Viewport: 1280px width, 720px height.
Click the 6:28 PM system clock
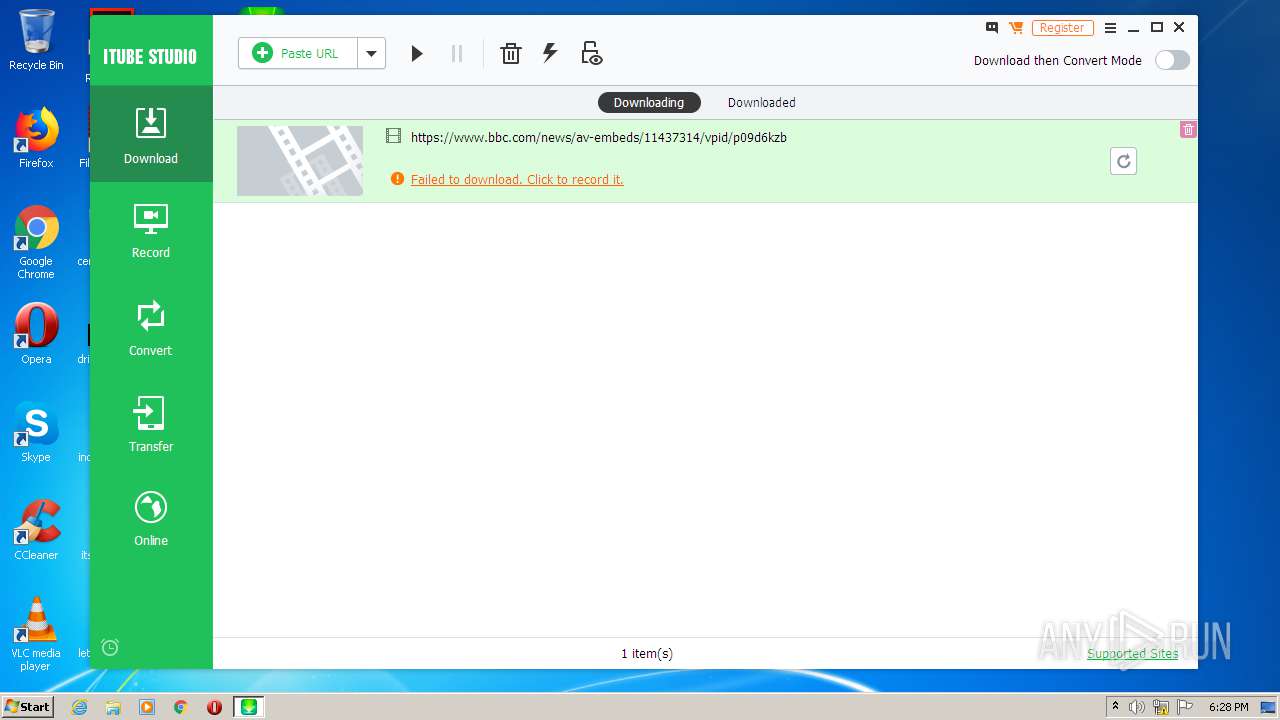click(x=1228, y=707)
